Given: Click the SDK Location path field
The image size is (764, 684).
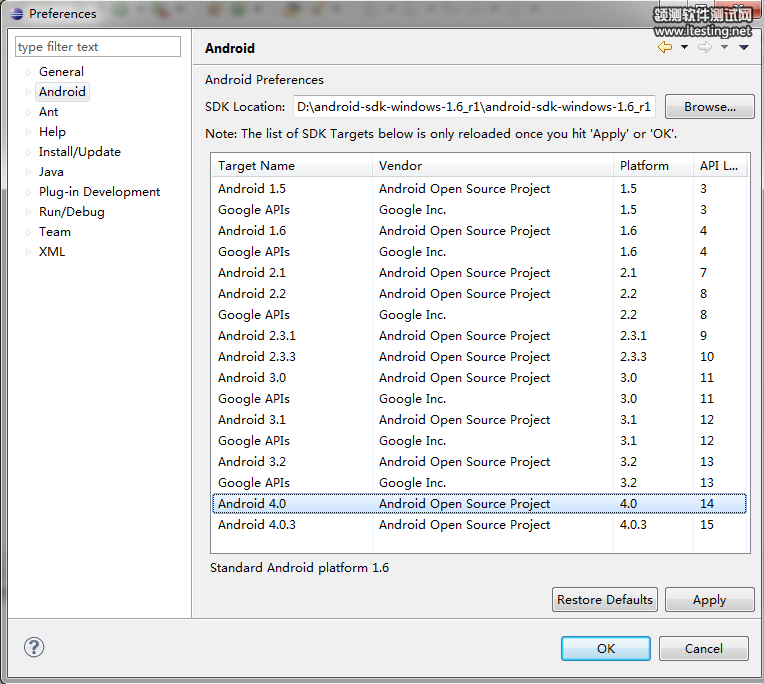Looking at the screenshot, I should (x=474, y=107).
